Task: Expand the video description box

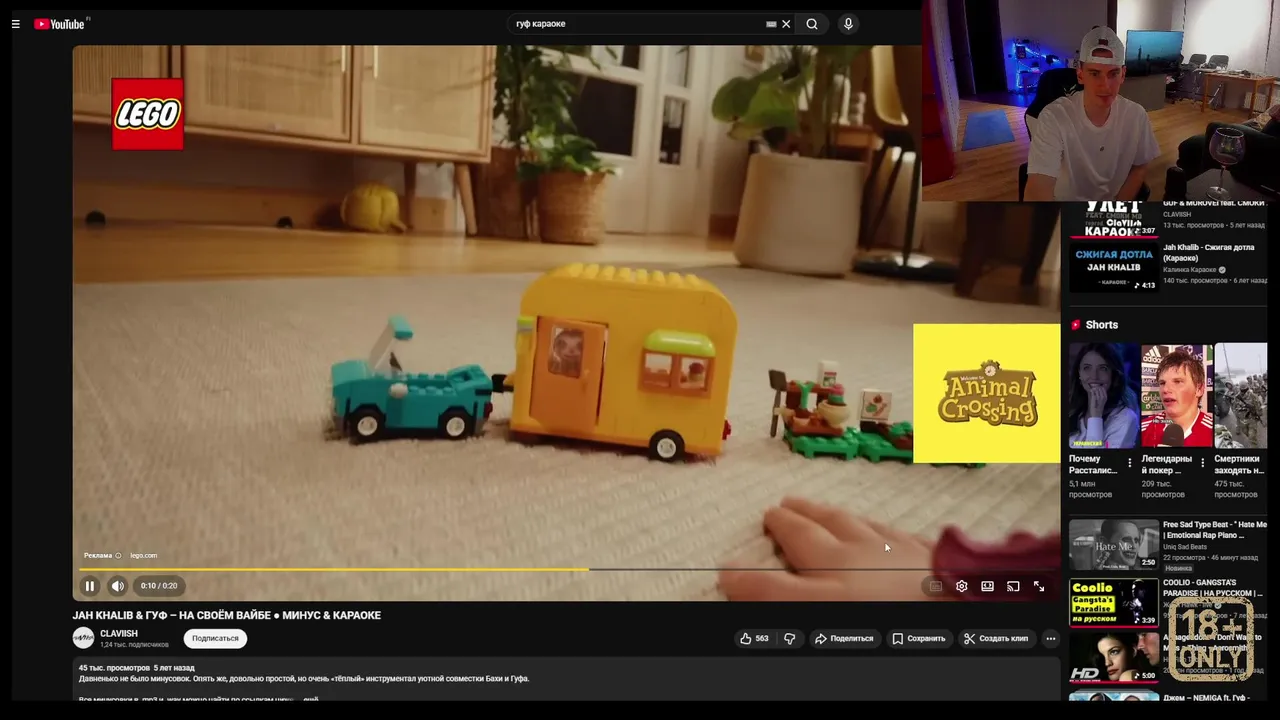Action: tap(566, 680)
